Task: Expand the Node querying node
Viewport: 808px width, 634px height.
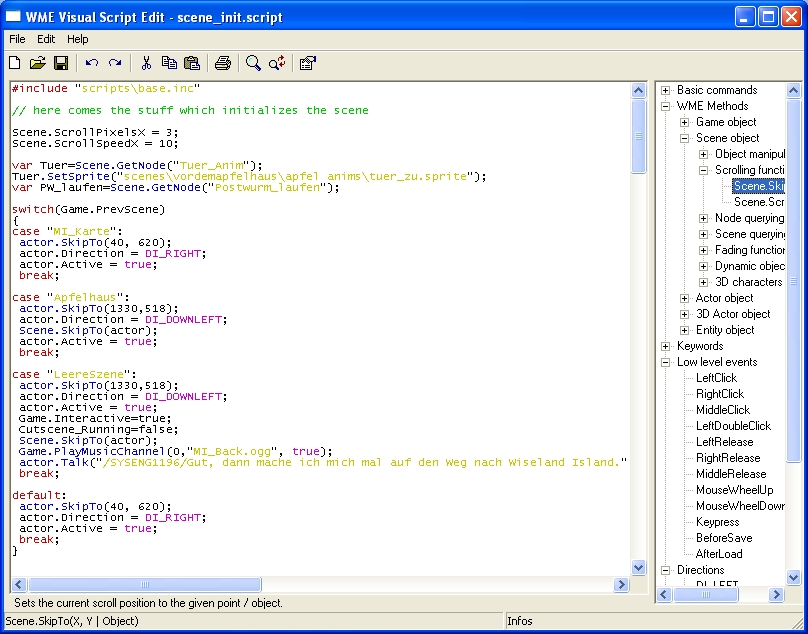Action: point(703,219)
